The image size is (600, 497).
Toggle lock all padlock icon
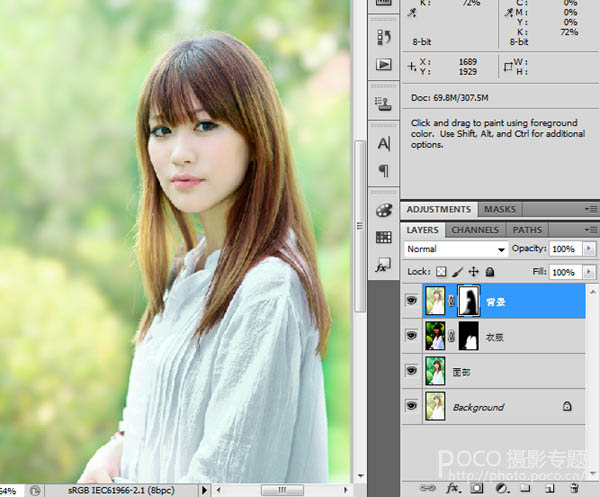[x=490, y=272]
